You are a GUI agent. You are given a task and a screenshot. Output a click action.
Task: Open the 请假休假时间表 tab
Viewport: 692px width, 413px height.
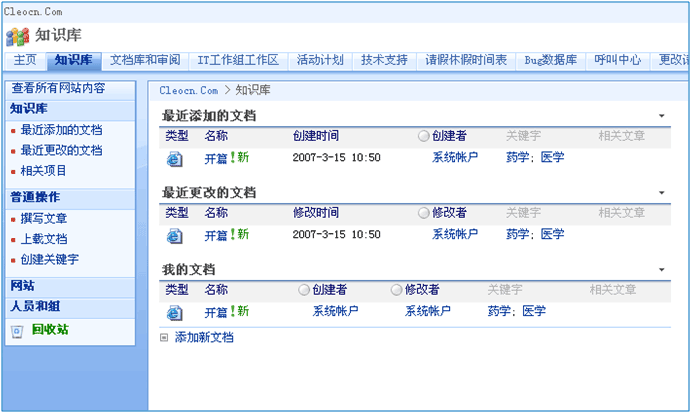point(466,60)
